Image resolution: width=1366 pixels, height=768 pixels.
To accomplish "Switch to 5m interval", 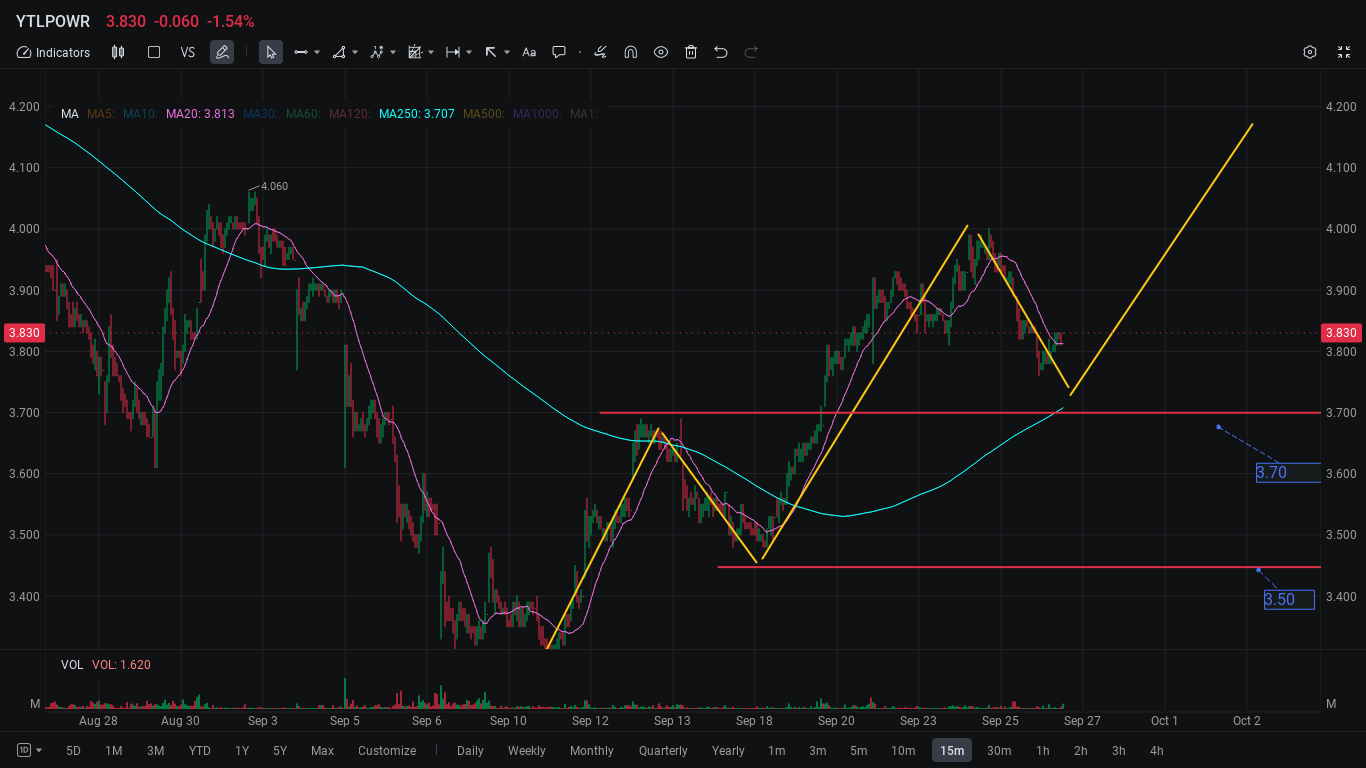I will coord(859,750).
